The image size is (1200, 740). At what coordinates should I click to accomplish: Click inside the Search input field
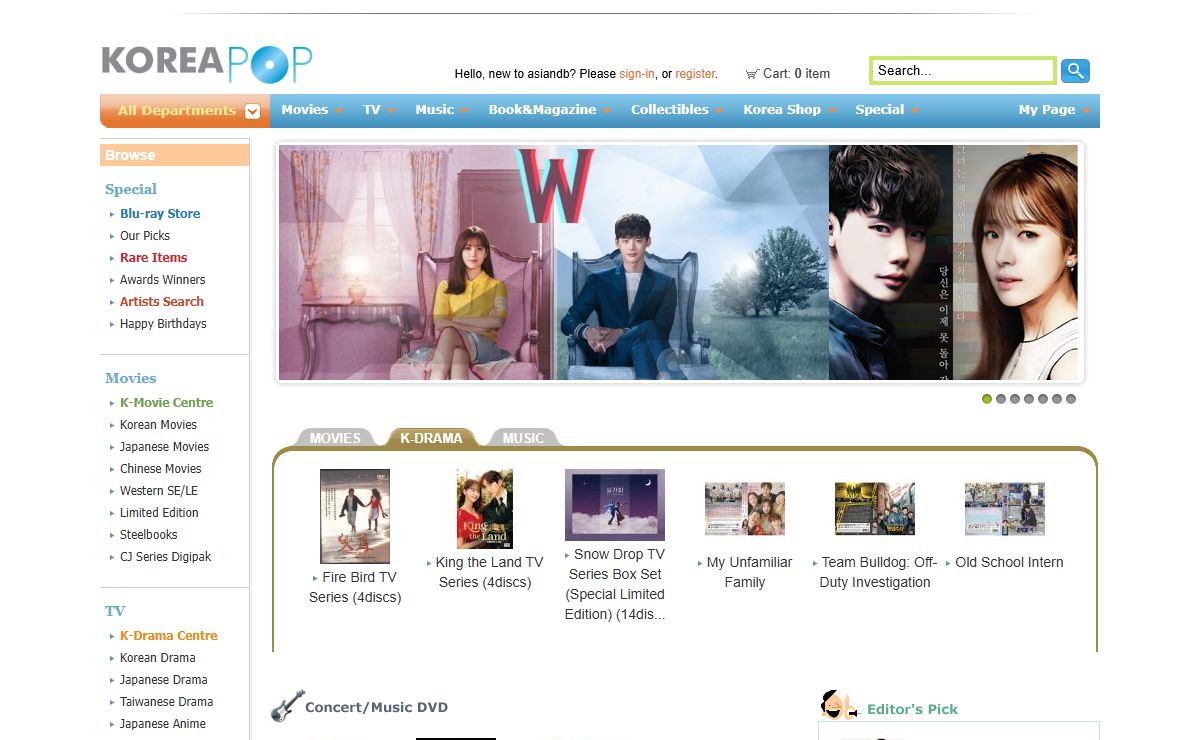click(962, 71)
